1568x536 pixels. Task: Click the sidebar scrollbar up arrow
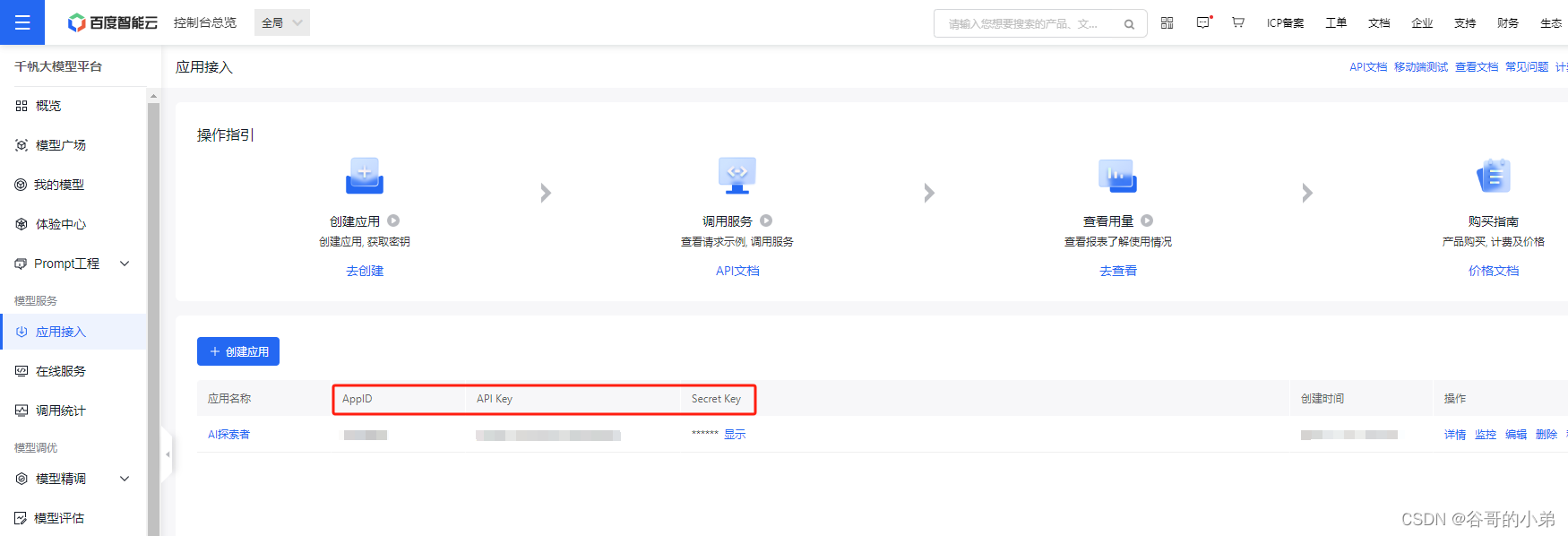click(153, 95)
